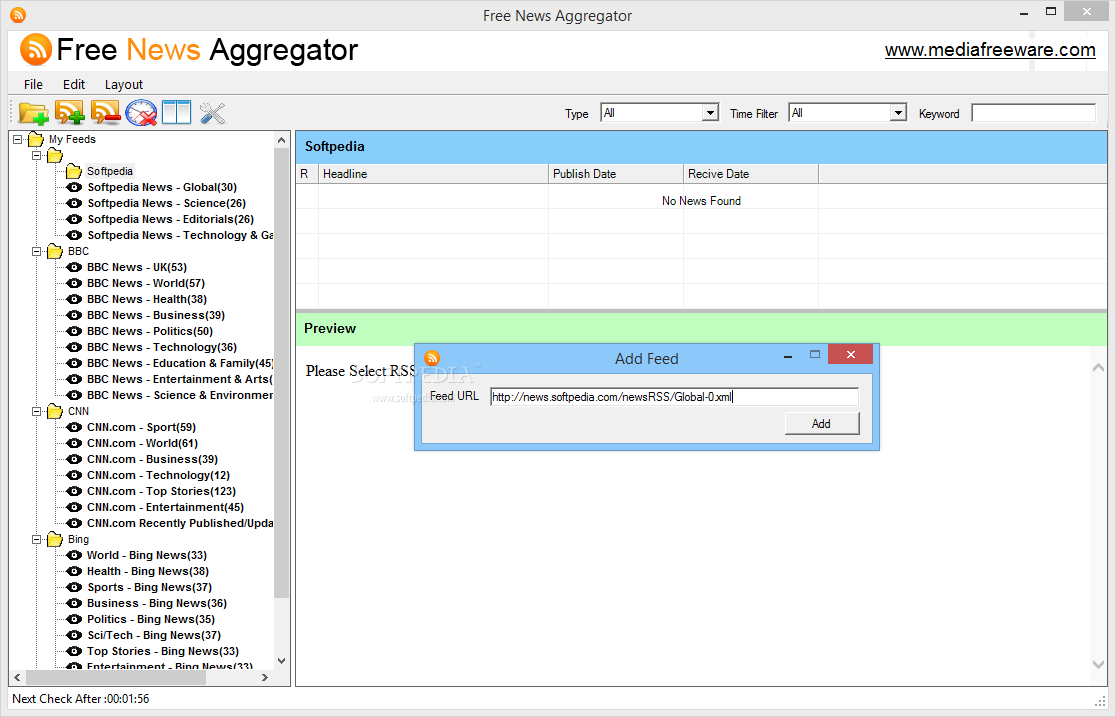The height and width of the screenshot is (717, 1116).
Task: Select Health - Bing News(38) feed
Action: point(148,571)
